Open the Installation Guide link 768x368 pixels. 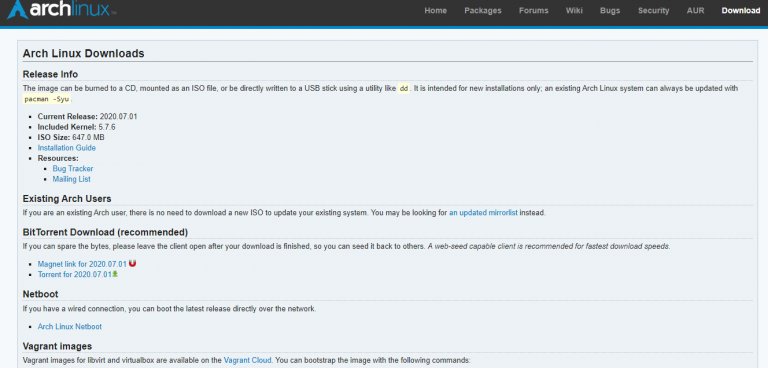point(67,148)
